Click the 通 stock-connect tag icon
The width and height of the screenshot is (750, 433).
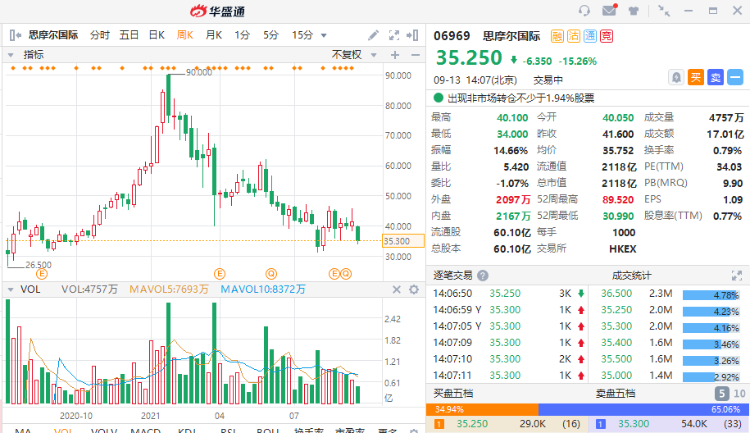(590, 36)
